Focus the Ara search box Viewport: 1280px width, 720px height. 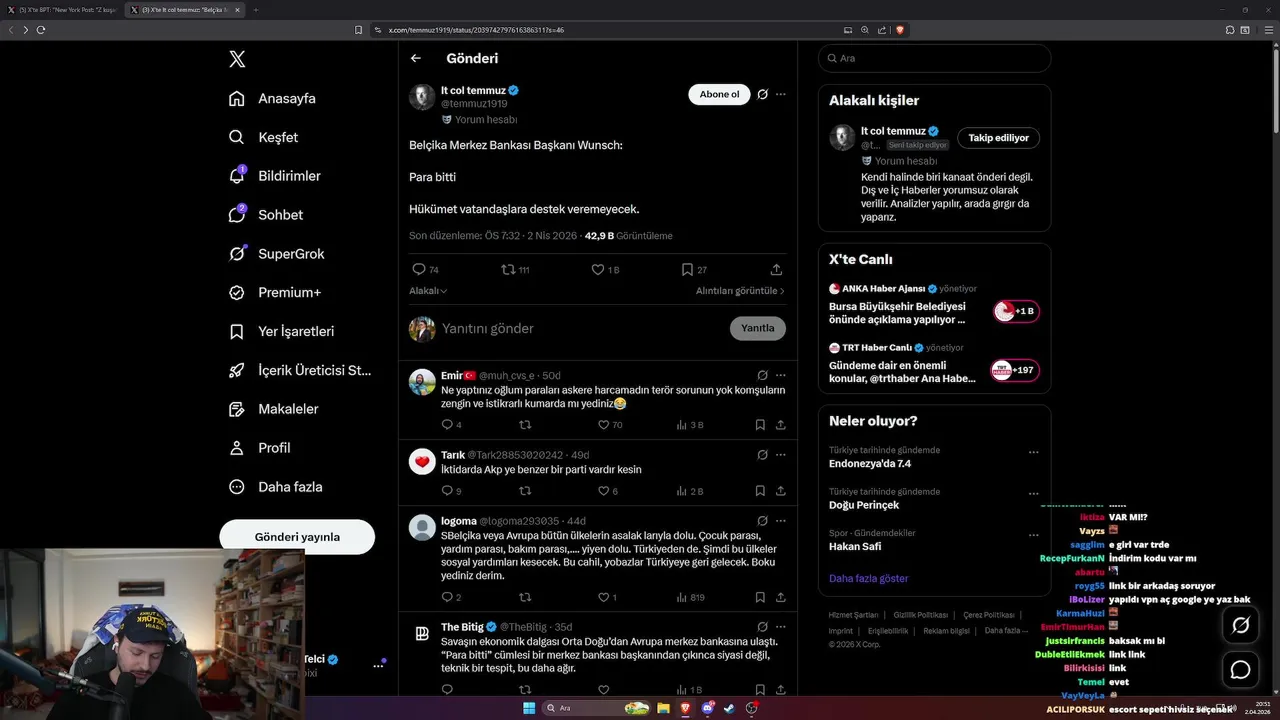[x=934, y=58]
